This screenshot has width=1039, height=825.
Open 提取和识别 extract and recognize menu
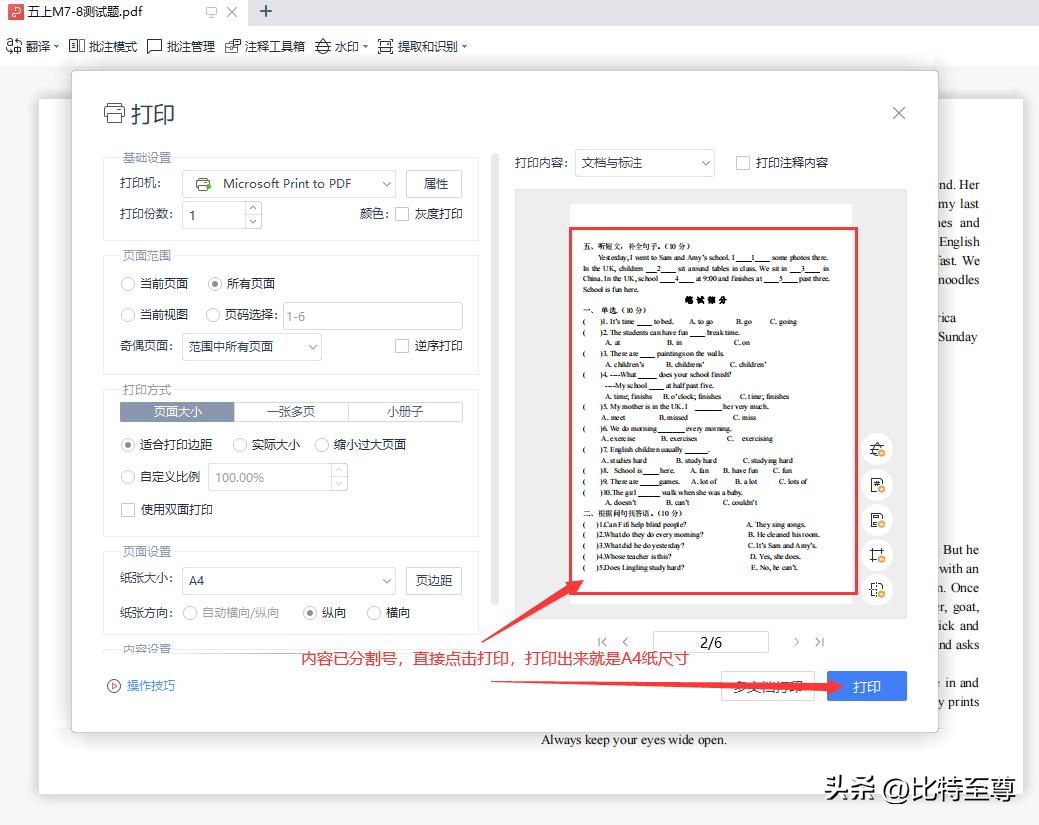pyautogui.click(x=422, y=46)
